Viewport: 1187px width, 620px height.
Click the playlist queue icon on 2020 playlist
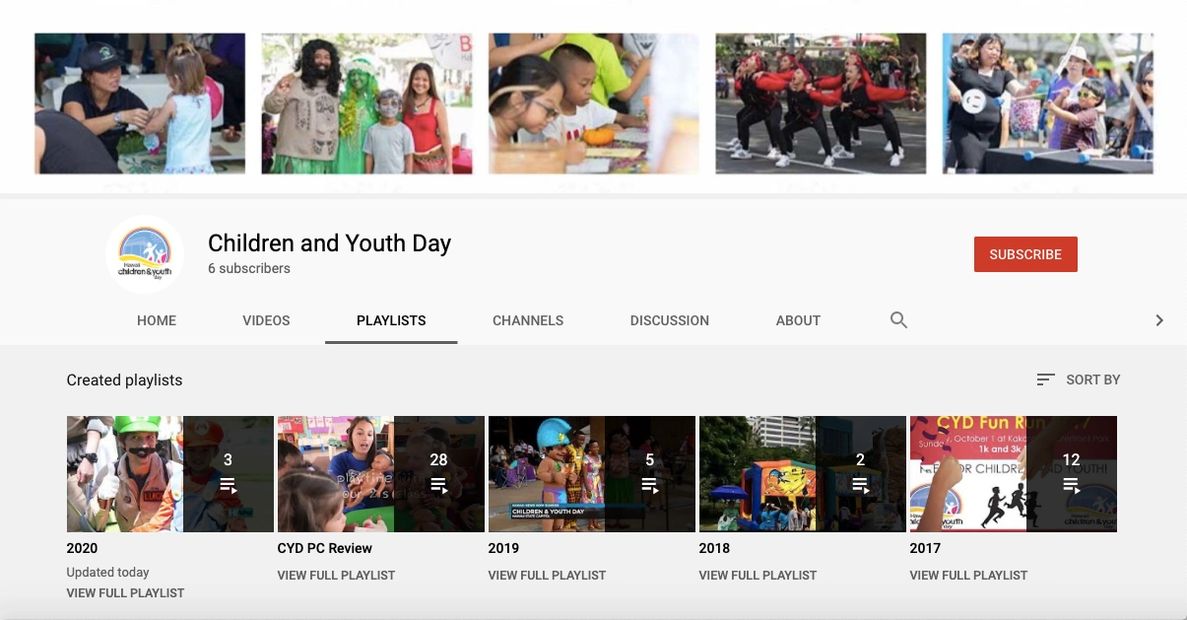[228, 486]
